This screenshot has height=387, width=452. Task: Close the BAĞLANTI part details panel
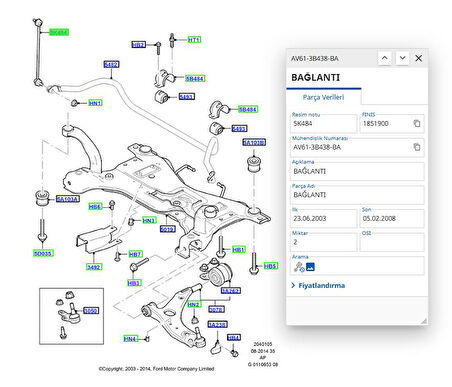click(419, 58)
